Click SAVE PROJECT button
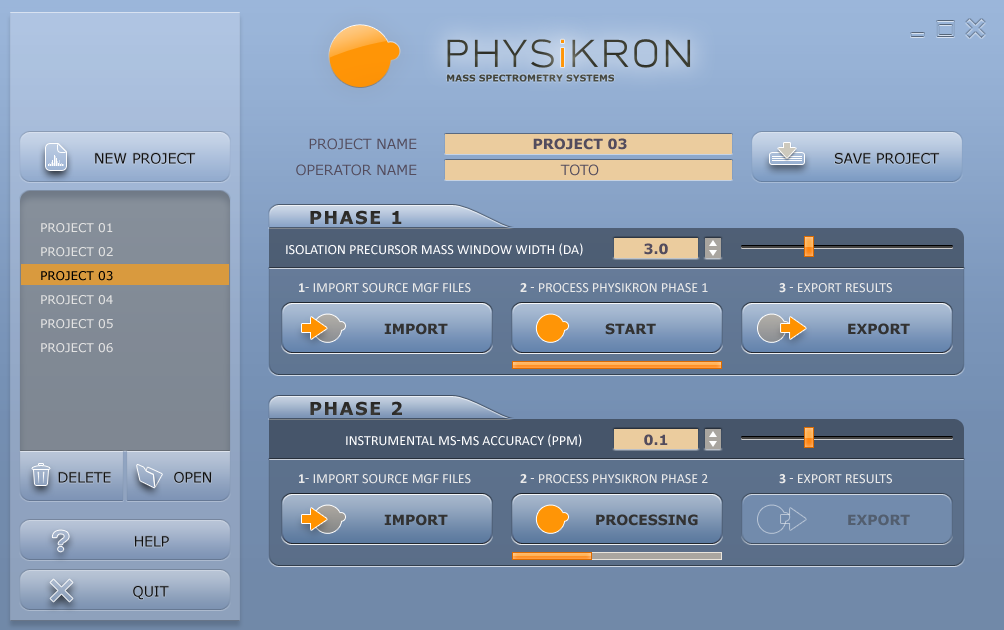 point(857,157)
